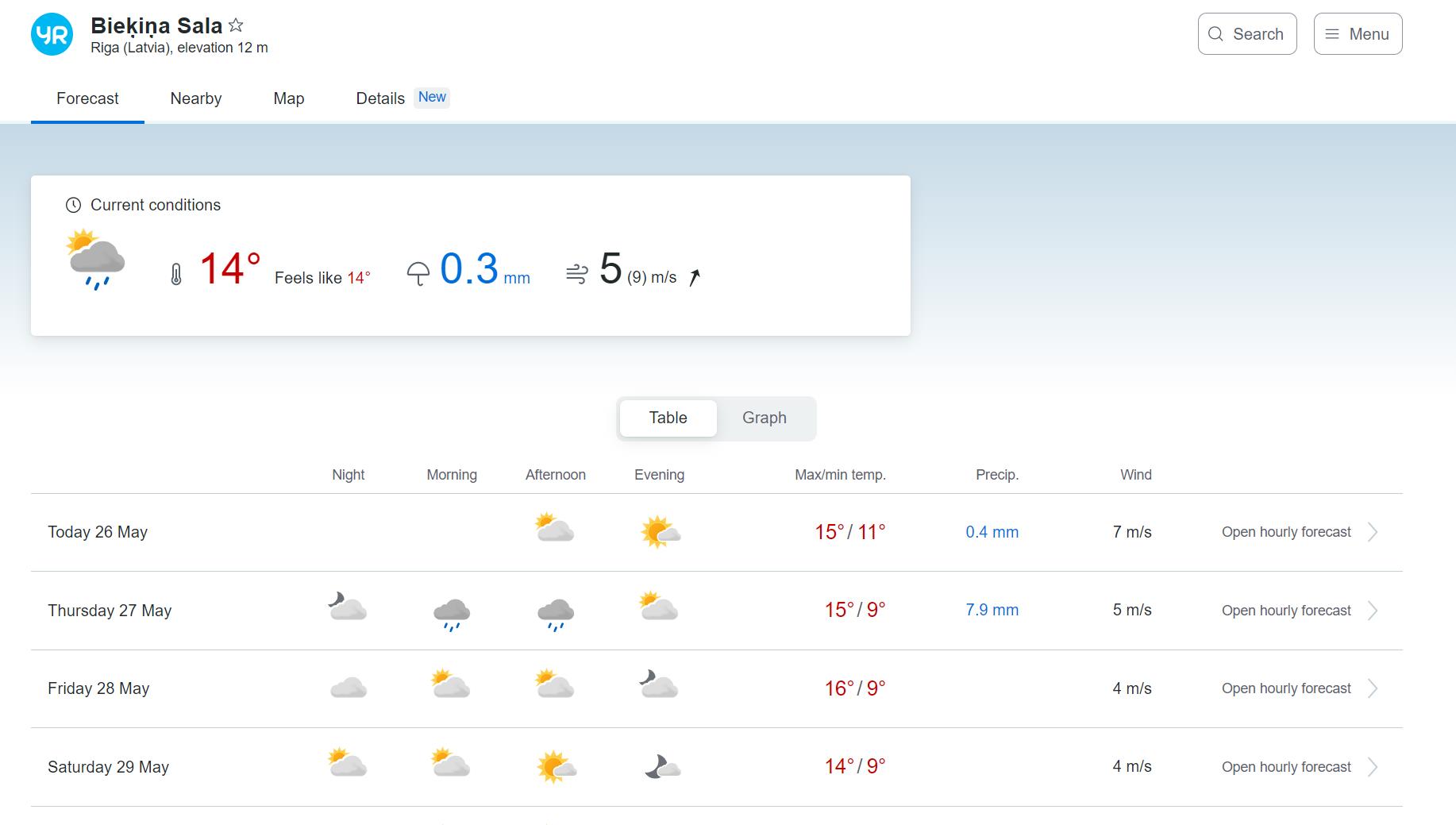This screenshot has width=1456, height=825.
Task: Open the Details tab marked New
Action: click(403, 98)
